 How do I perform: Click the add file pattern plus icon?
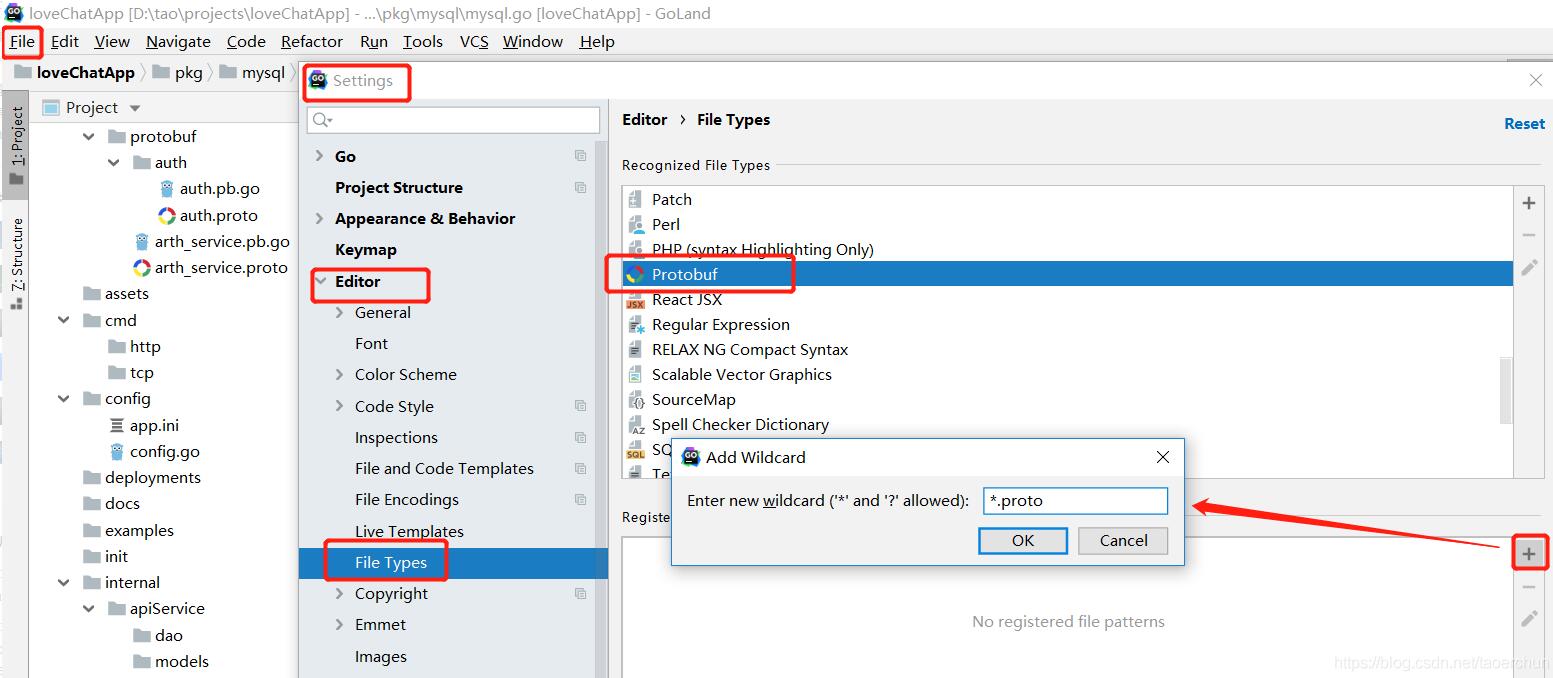[x=1529, y=553]
